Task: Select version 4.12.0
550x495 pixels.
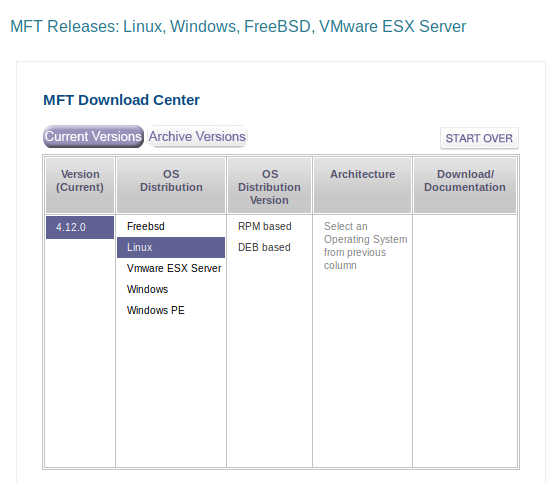Action: [x=80, y=227]
